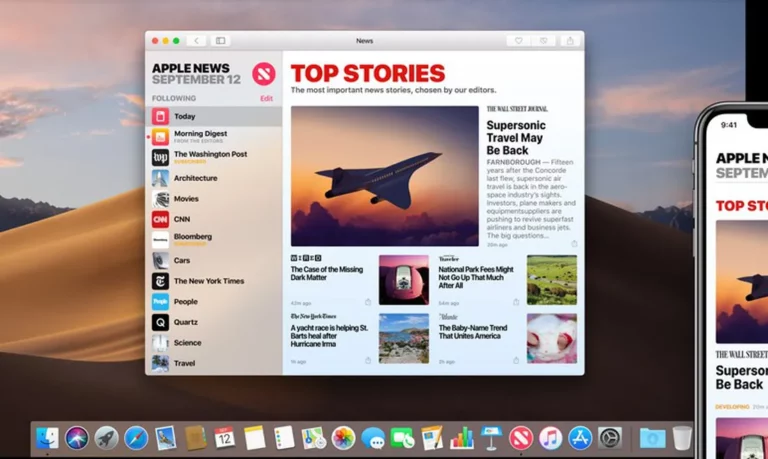Open the People channel
The height and width of the screenshot is (459, 768).
point(214,302)
